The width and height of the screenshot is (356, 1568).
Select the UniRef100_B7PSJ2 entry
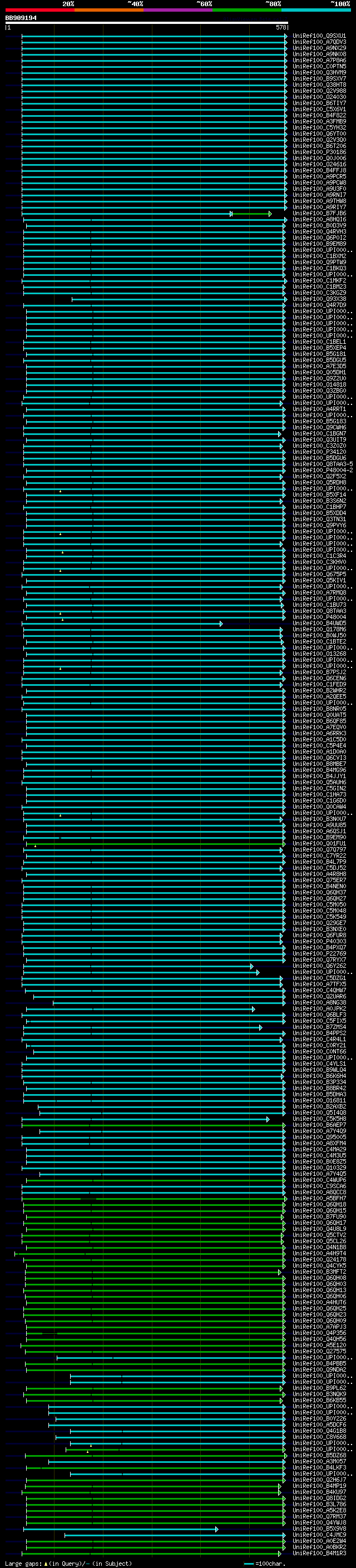click(319, 672)
